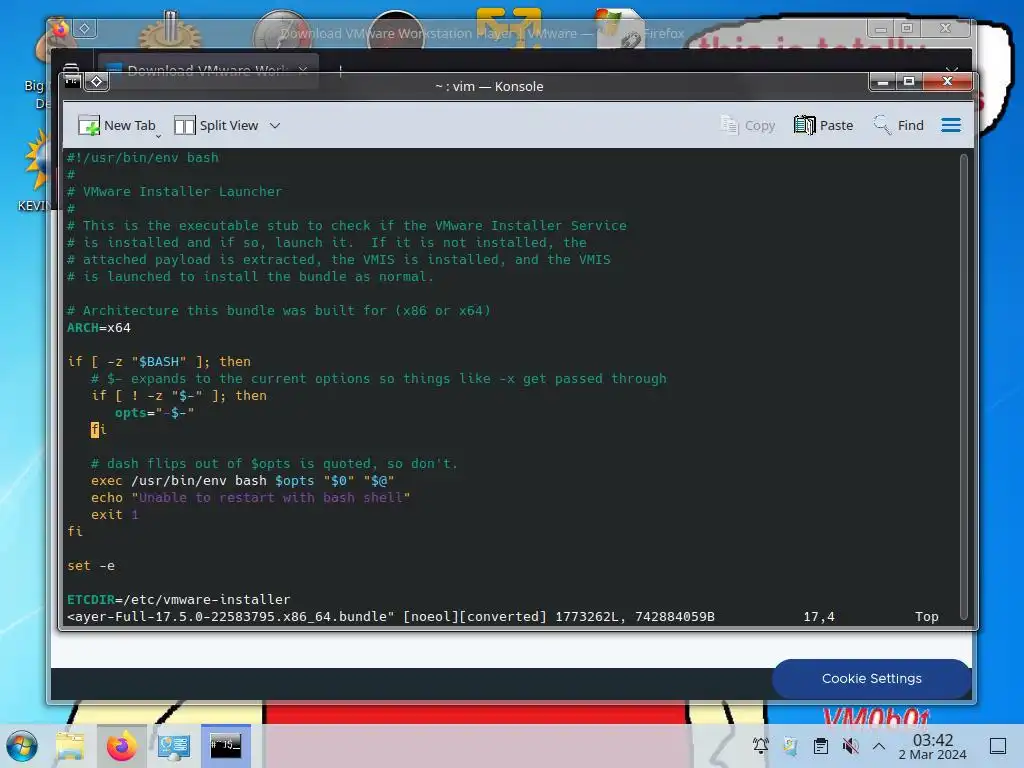Click the Copy toolbar button
This screenshot has height=768, width=1024.
pos(747,125)
